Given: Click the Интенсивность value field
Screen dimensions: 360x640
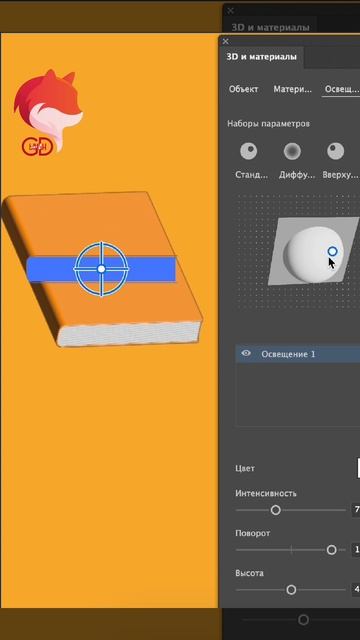Looking at the screenshot, I should pos(356,509).
